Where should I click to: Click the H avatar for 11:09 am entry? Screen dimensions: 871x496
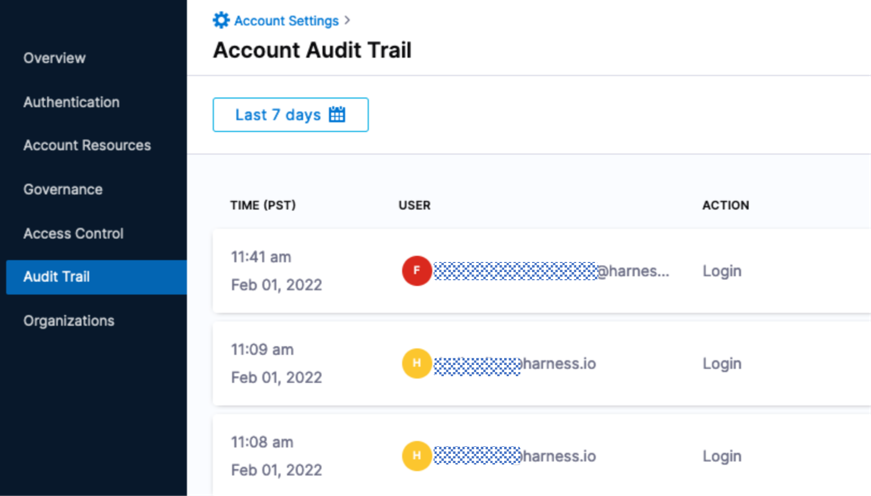tap(416, 363)
